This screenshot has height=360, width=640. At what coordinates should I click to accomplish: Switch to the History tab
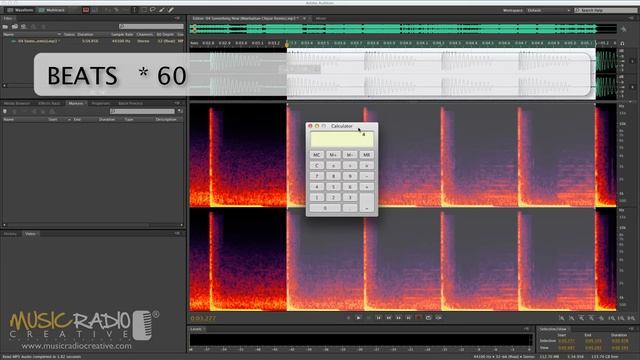10,234
